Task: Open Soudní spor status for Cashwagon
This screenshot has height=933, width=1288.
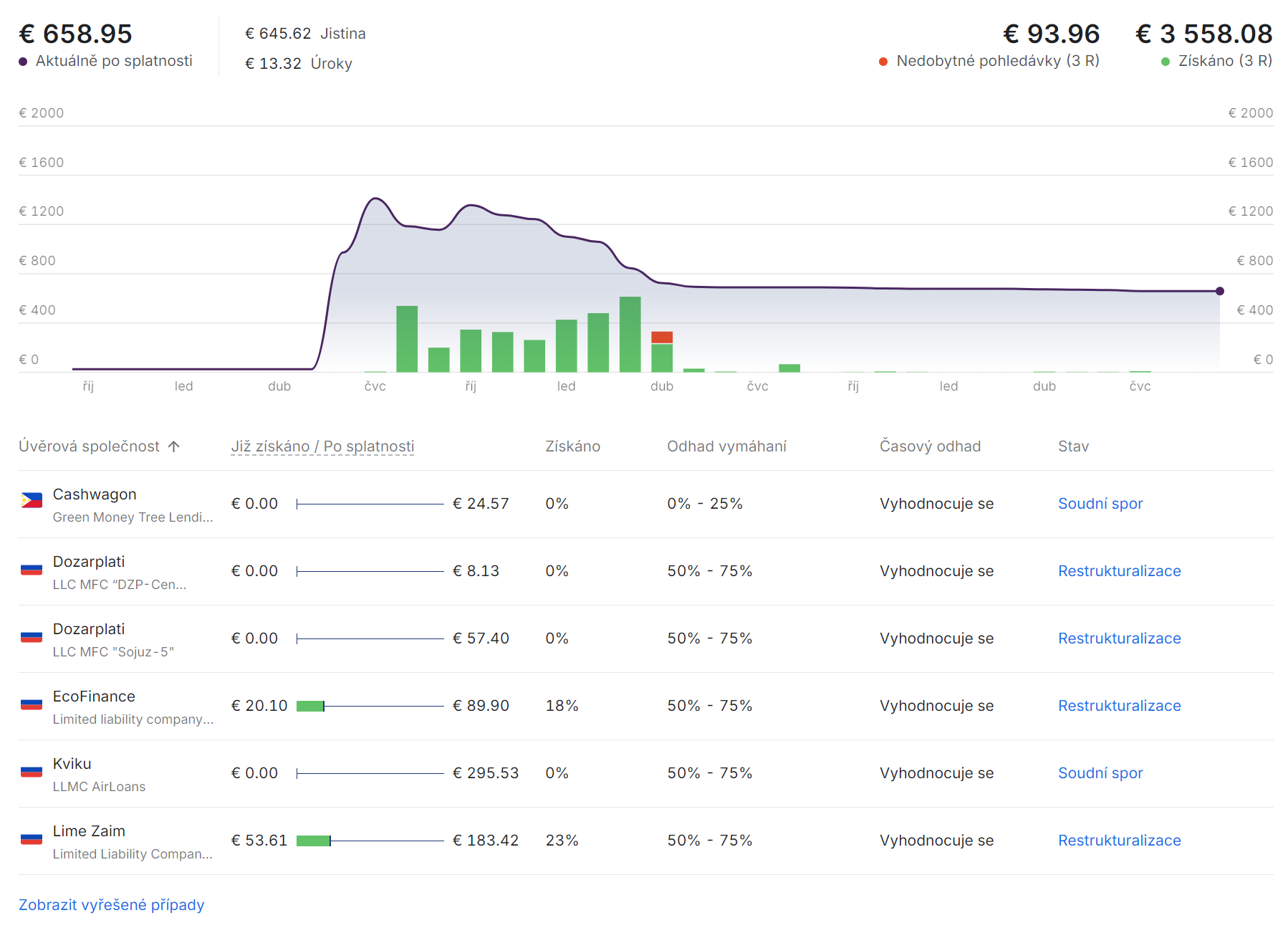Action: (x=1100, y=504)
